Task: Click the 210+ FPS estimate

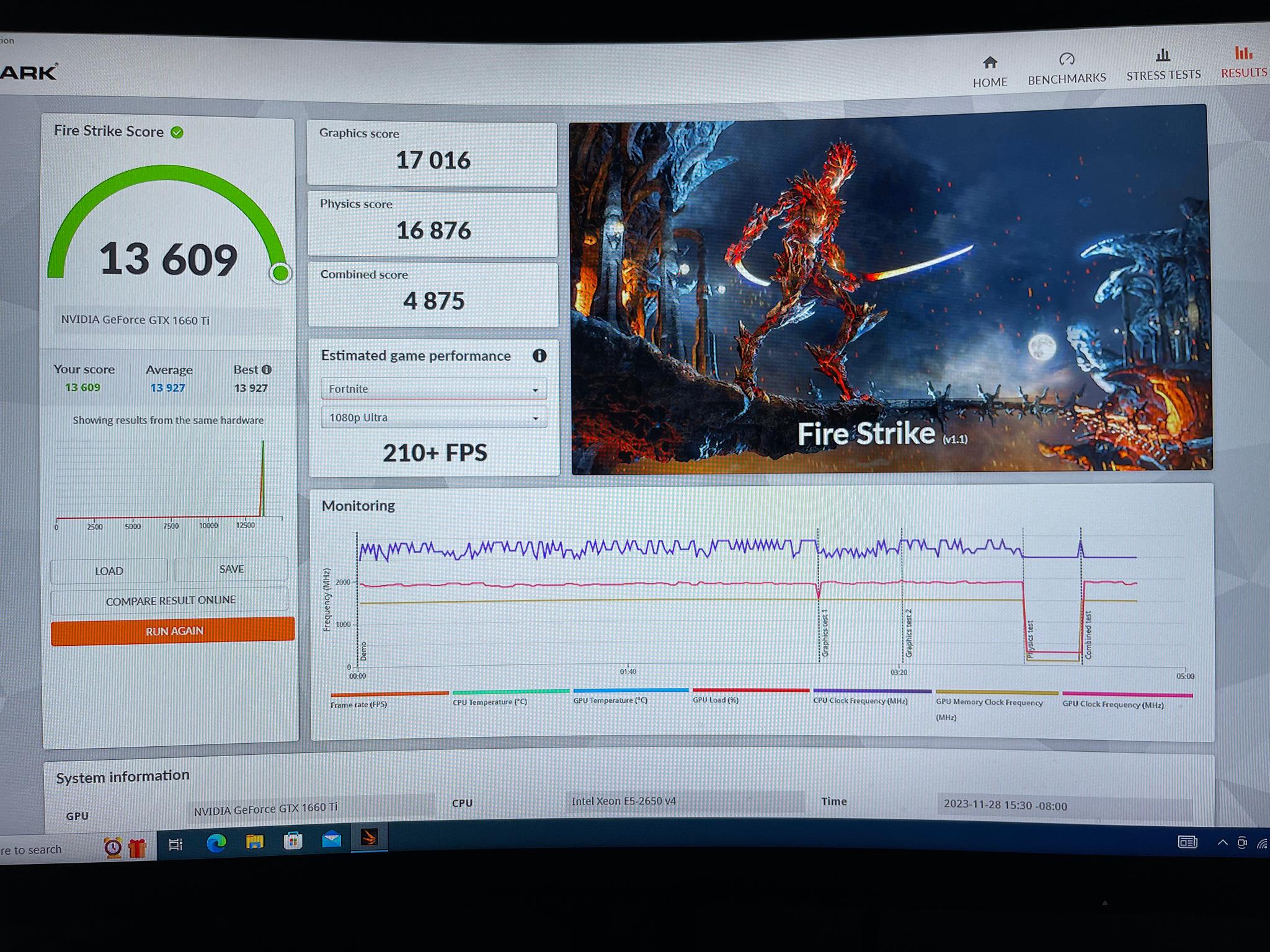Action: pos(435,452)
